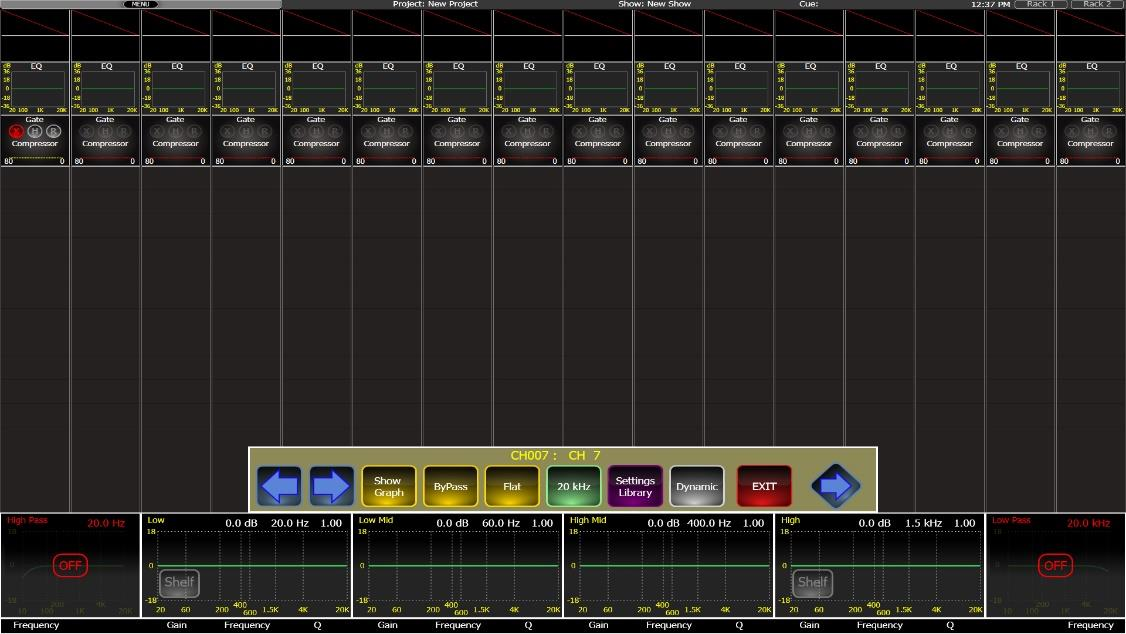The image size is (1126, 634).
Task: Click the Low band 0.0 dB gain value
Action: (x=241, y=523)
